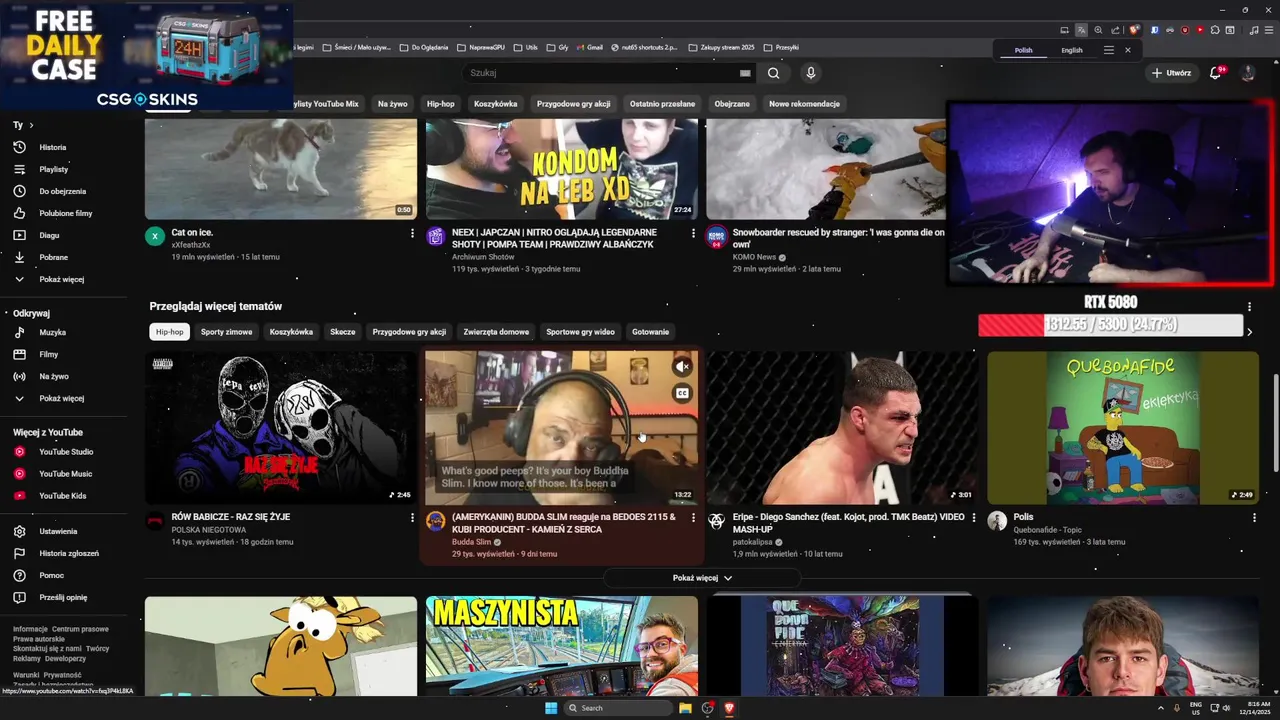
Task: Click the browser zoom magnifier icon
Action: pos(1098,30)
